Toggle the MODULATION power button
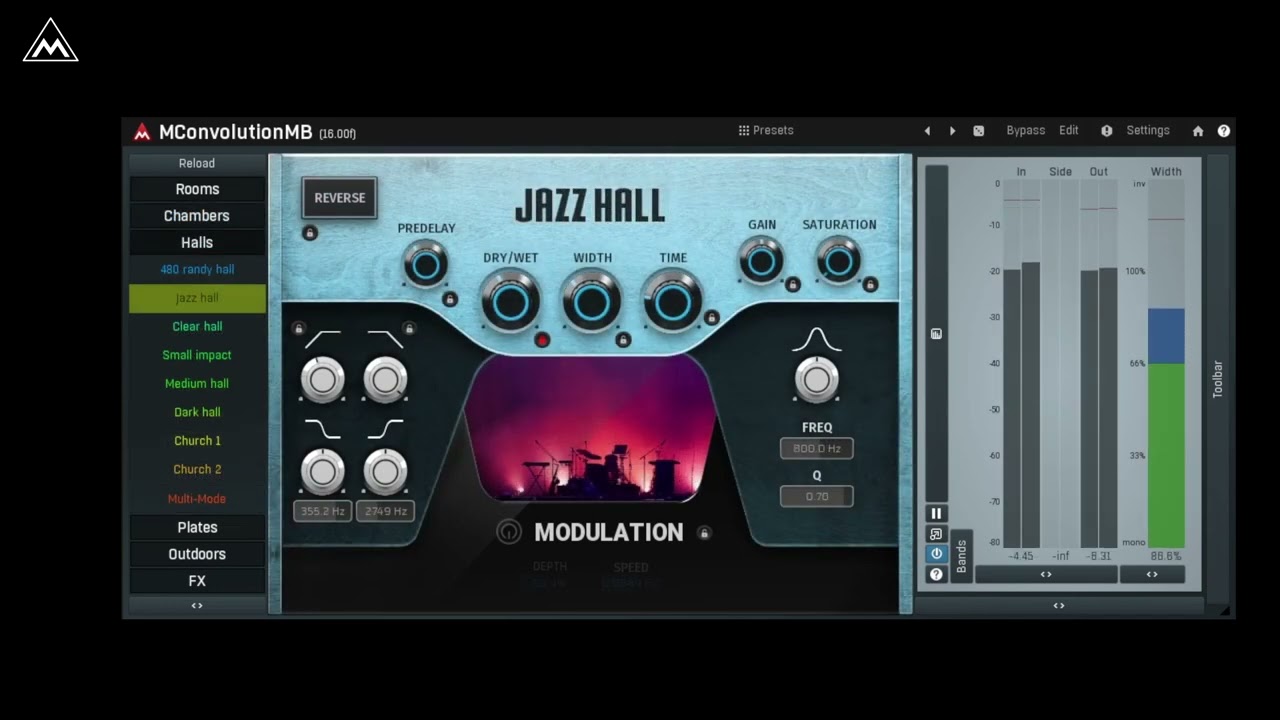 click(x=509, y=533)
